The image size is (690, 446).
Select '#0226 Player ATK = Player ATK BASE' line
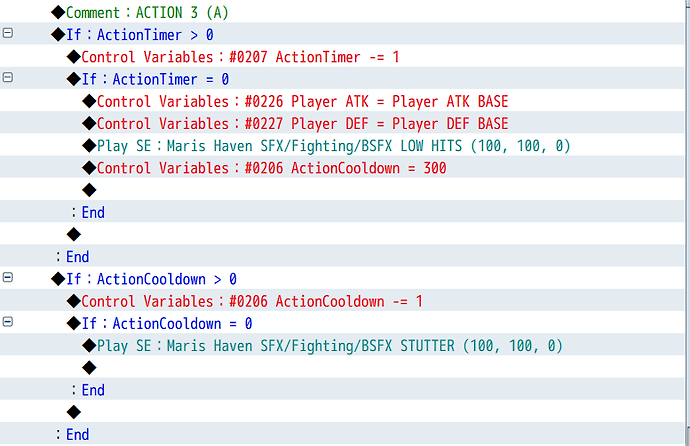295,102
